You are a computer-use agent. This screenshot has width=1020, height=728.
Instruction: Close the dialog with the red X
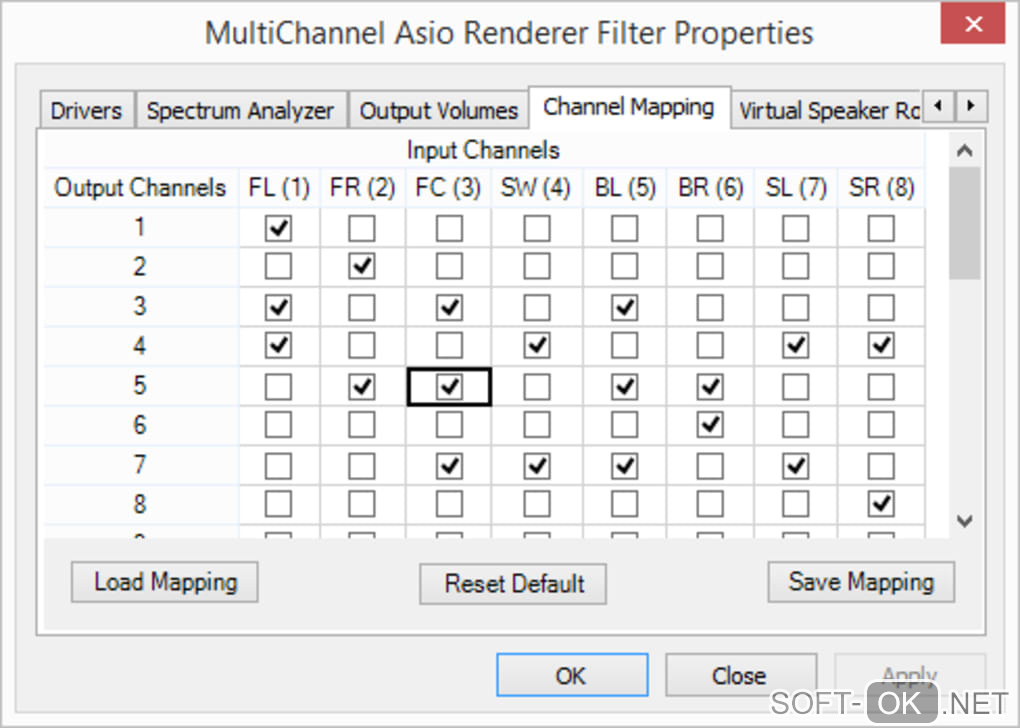pos(973,23)
